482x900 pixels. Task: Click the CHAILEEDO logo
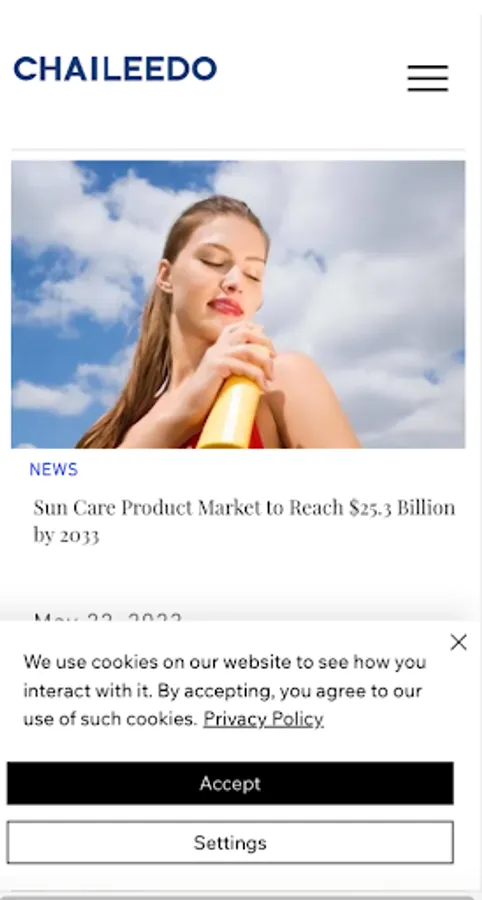pyautogui.click(x=115, y=69)
